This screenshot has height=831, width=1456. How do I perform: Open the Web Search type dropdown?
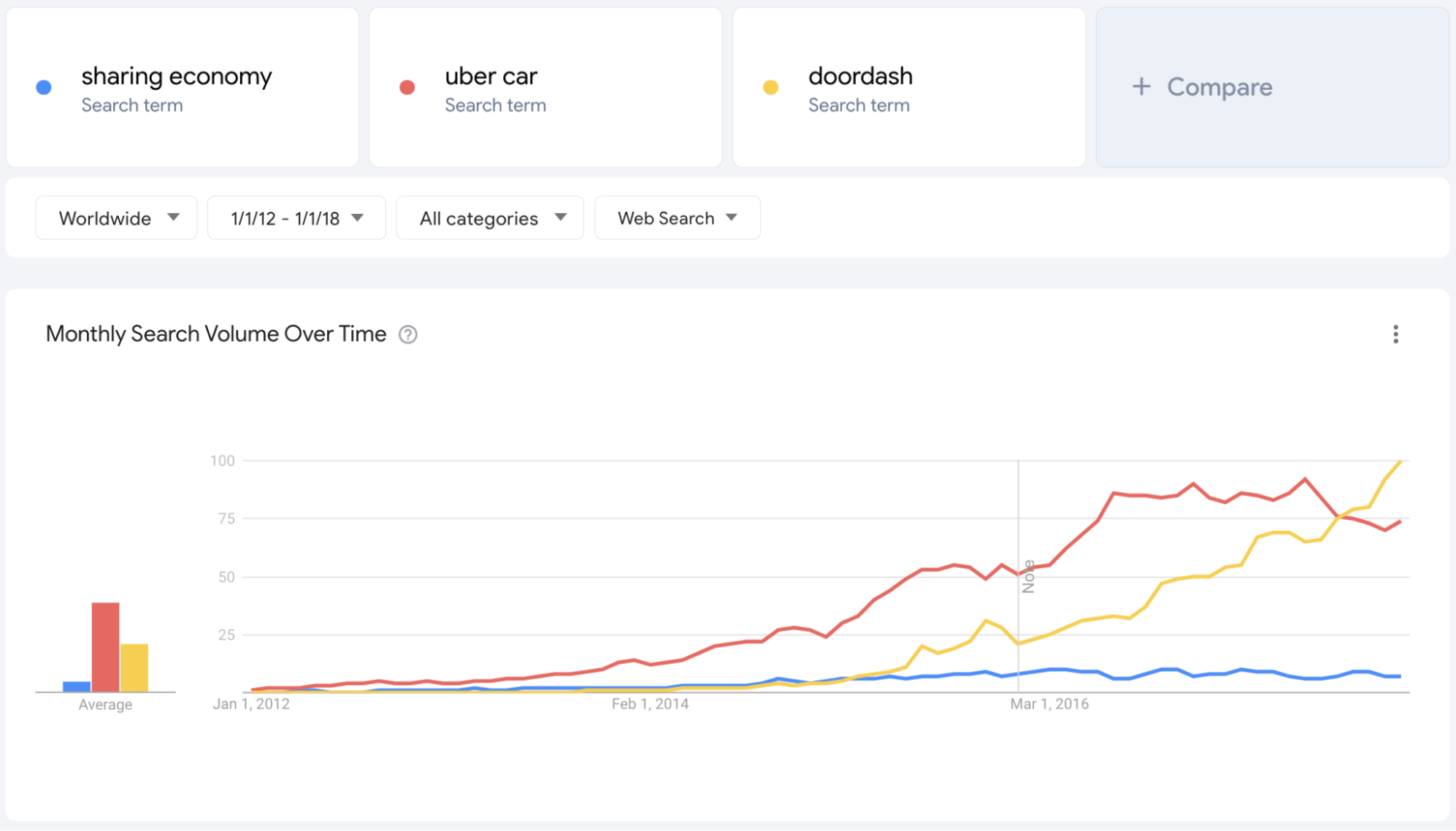tap(678, 218)
